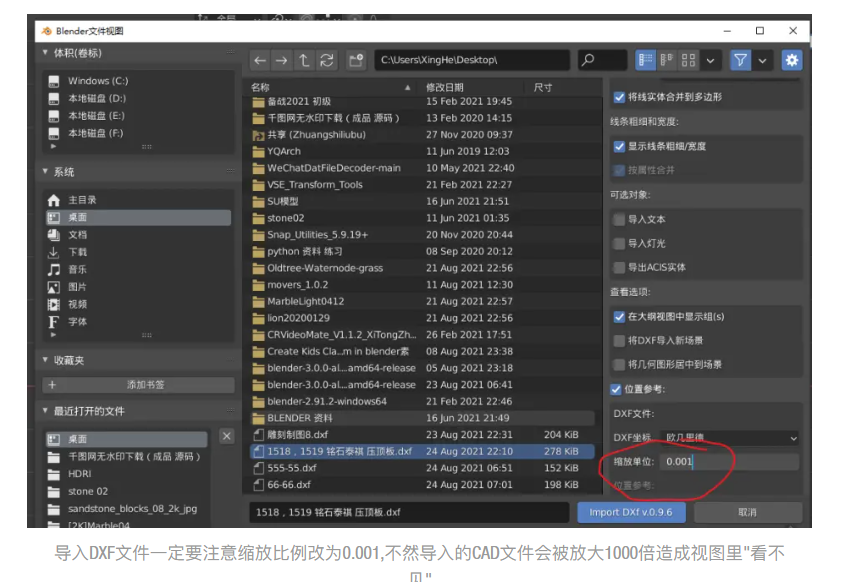Select file 555-55.dxf
Screen dimensions: 849x582
(x=422, y=468)
